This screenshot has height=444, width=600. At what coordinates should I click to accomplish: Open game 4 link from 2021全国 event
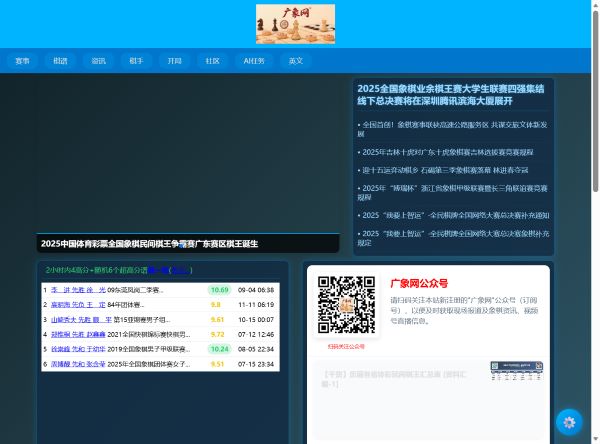[78, 334]
